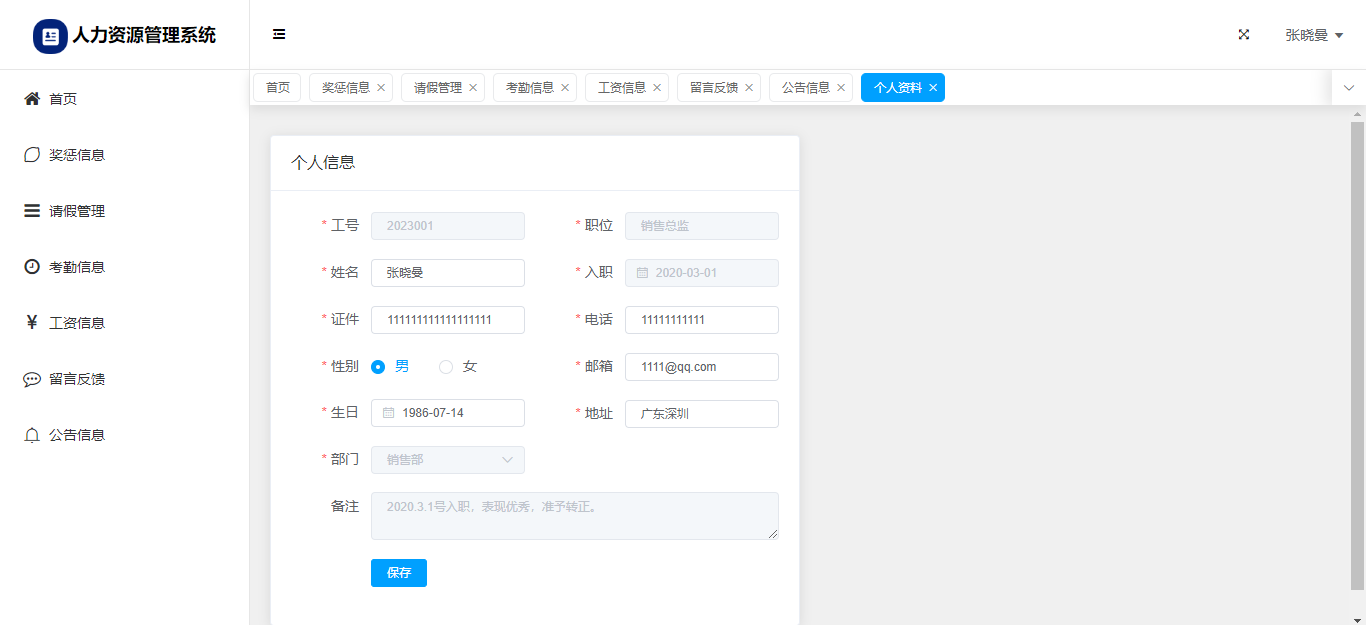Screen dimensions: 1366x625
Task: Click the attendance clock icon in the sidebar
Action: click(32, 267)
